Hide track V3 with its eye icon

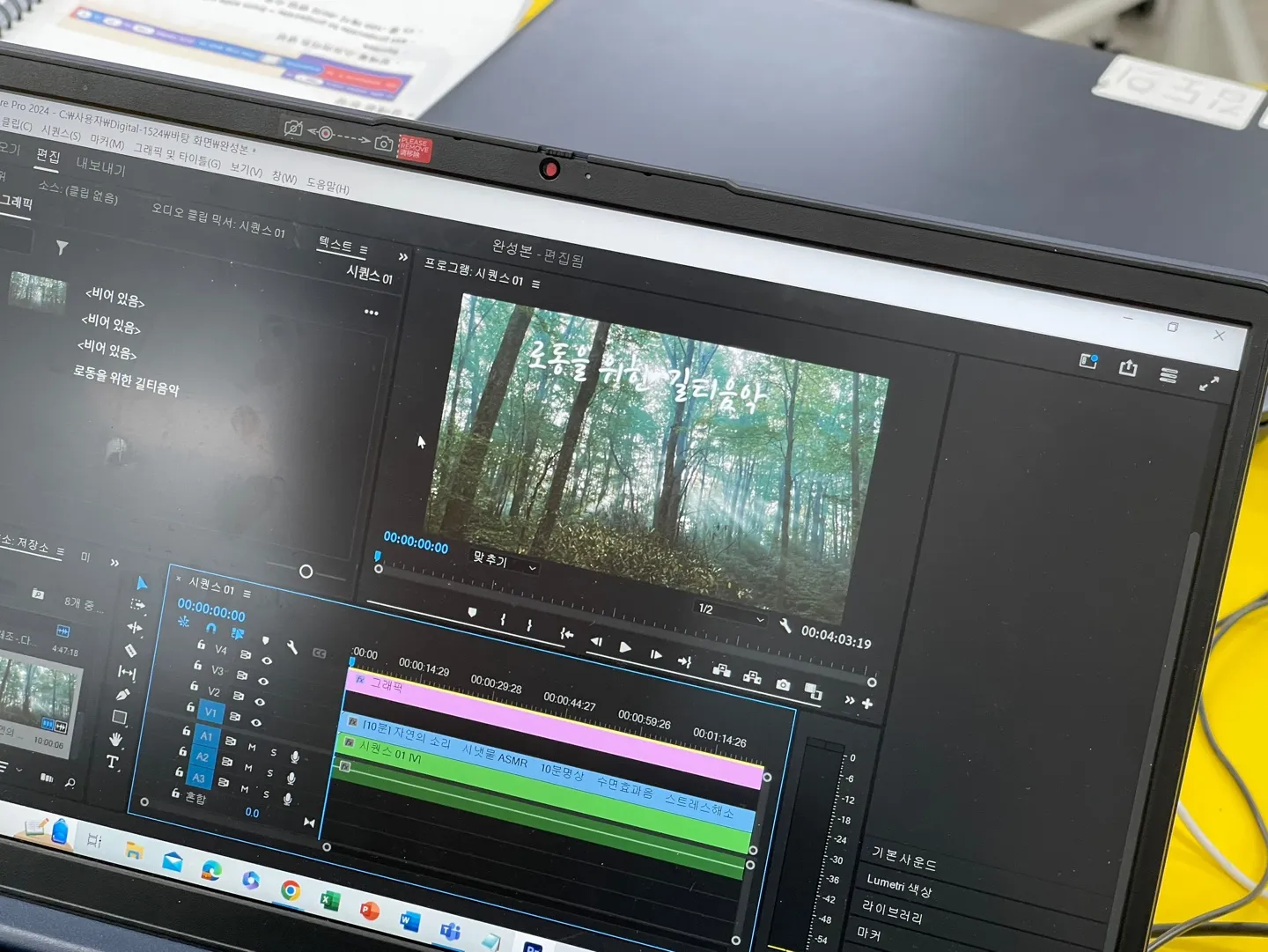pos(263,681)
